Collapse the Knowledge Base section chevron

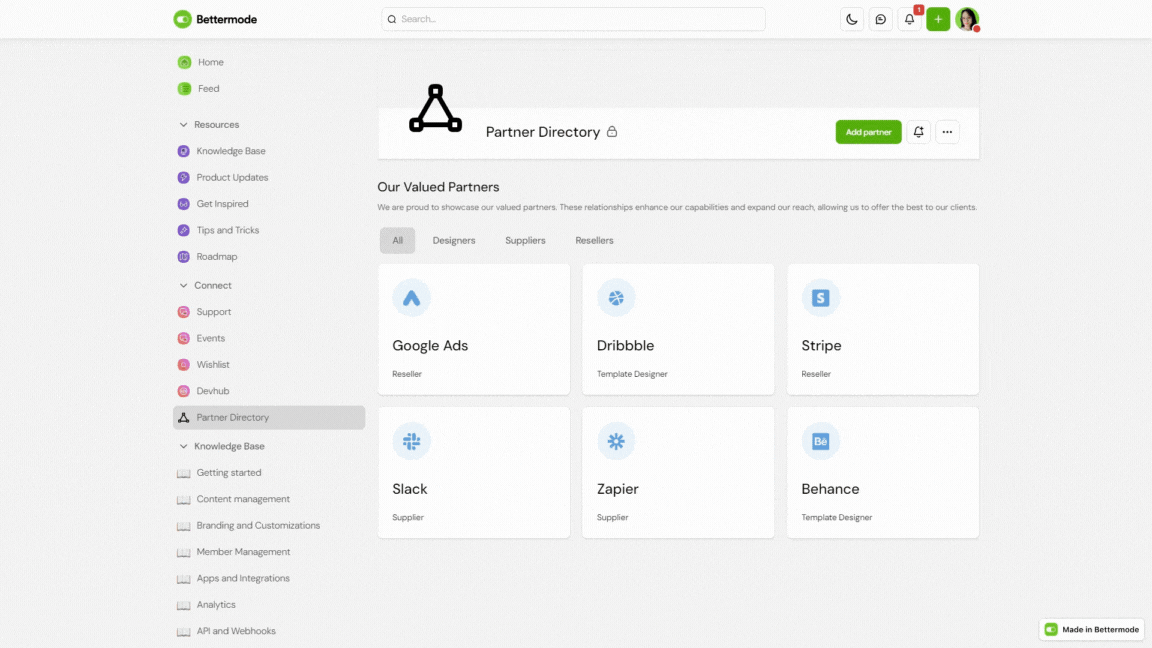point(183,447)
